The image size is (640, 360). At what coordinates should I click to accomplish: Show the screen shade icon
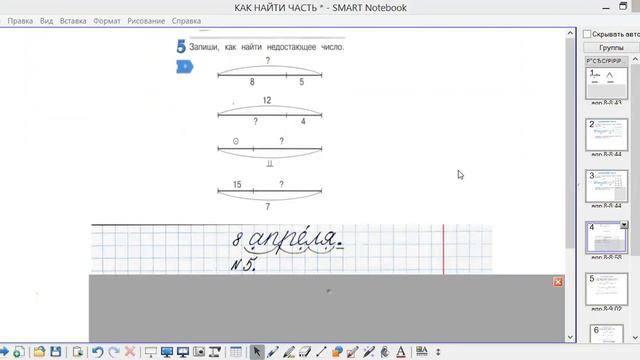pyautogui.click(x=151, y=351)
